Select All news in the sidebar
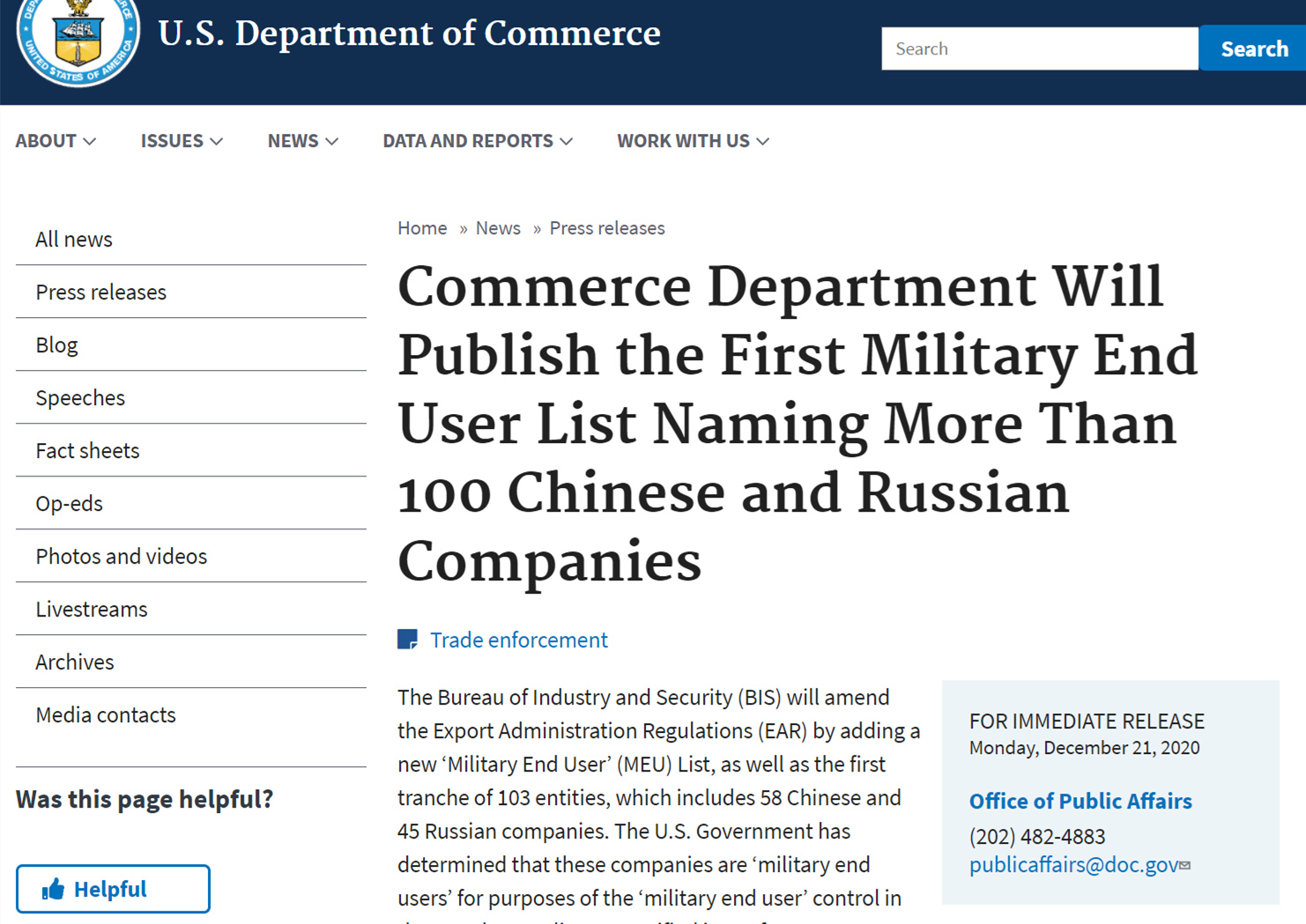Viewport: 1306px width, 924px height. point(191,240)
